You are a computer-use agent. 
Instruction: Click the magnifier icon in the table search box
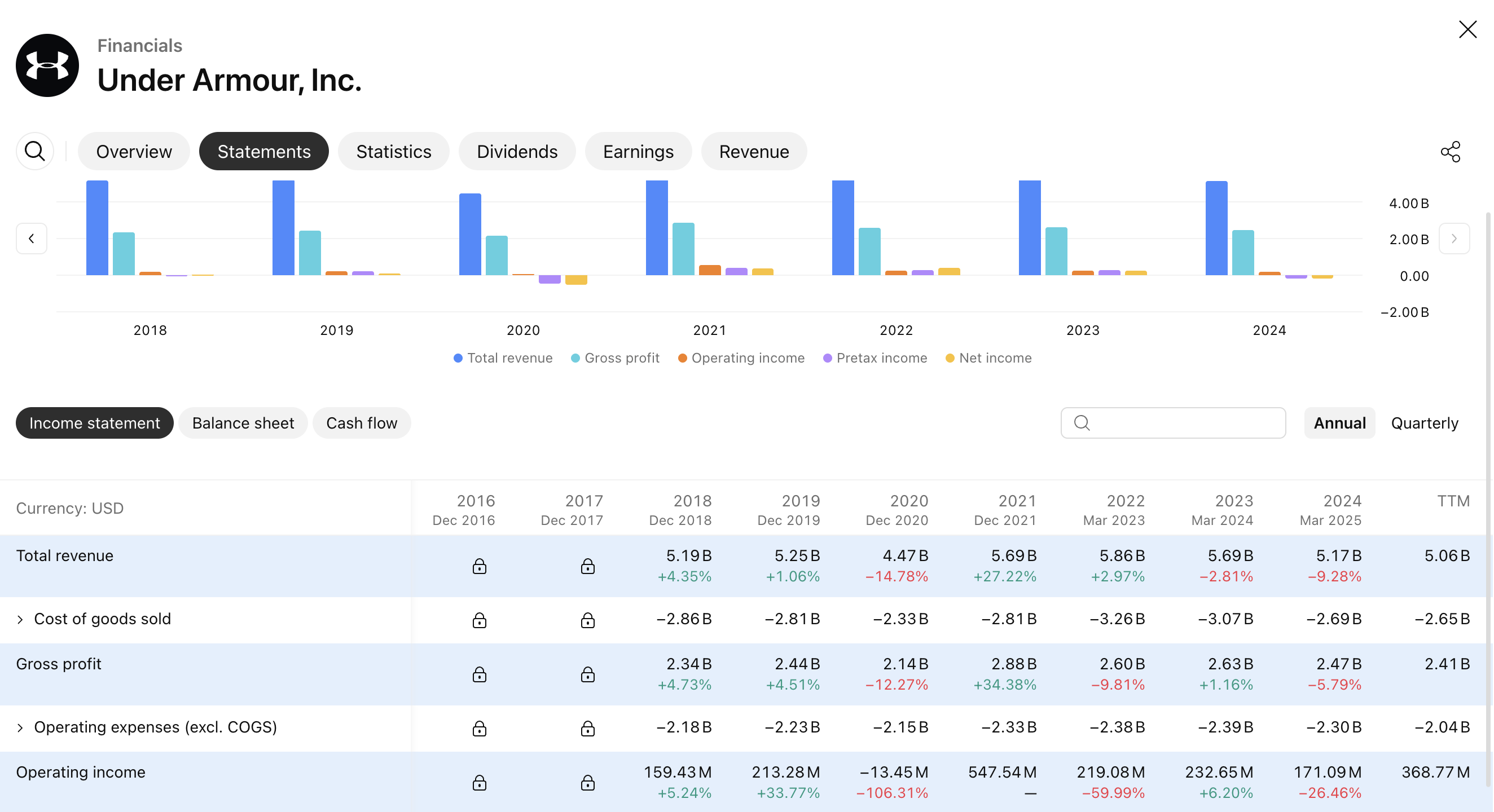tap(1082, 423)
